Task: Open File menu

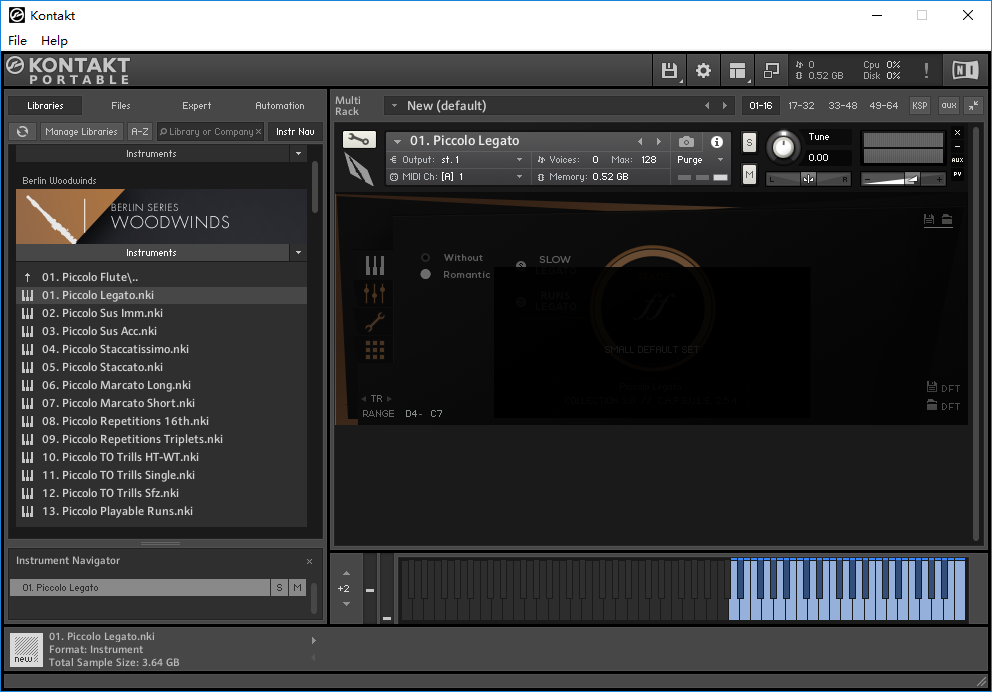Action: click(17, 40)
